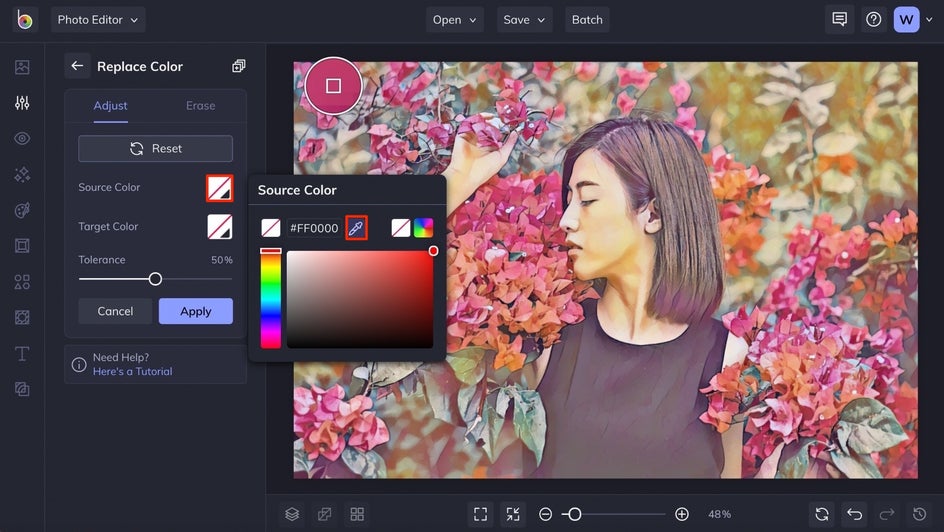Toggle the eye visibility tool in sidebar
944x532 pixels.
point(22,138)
